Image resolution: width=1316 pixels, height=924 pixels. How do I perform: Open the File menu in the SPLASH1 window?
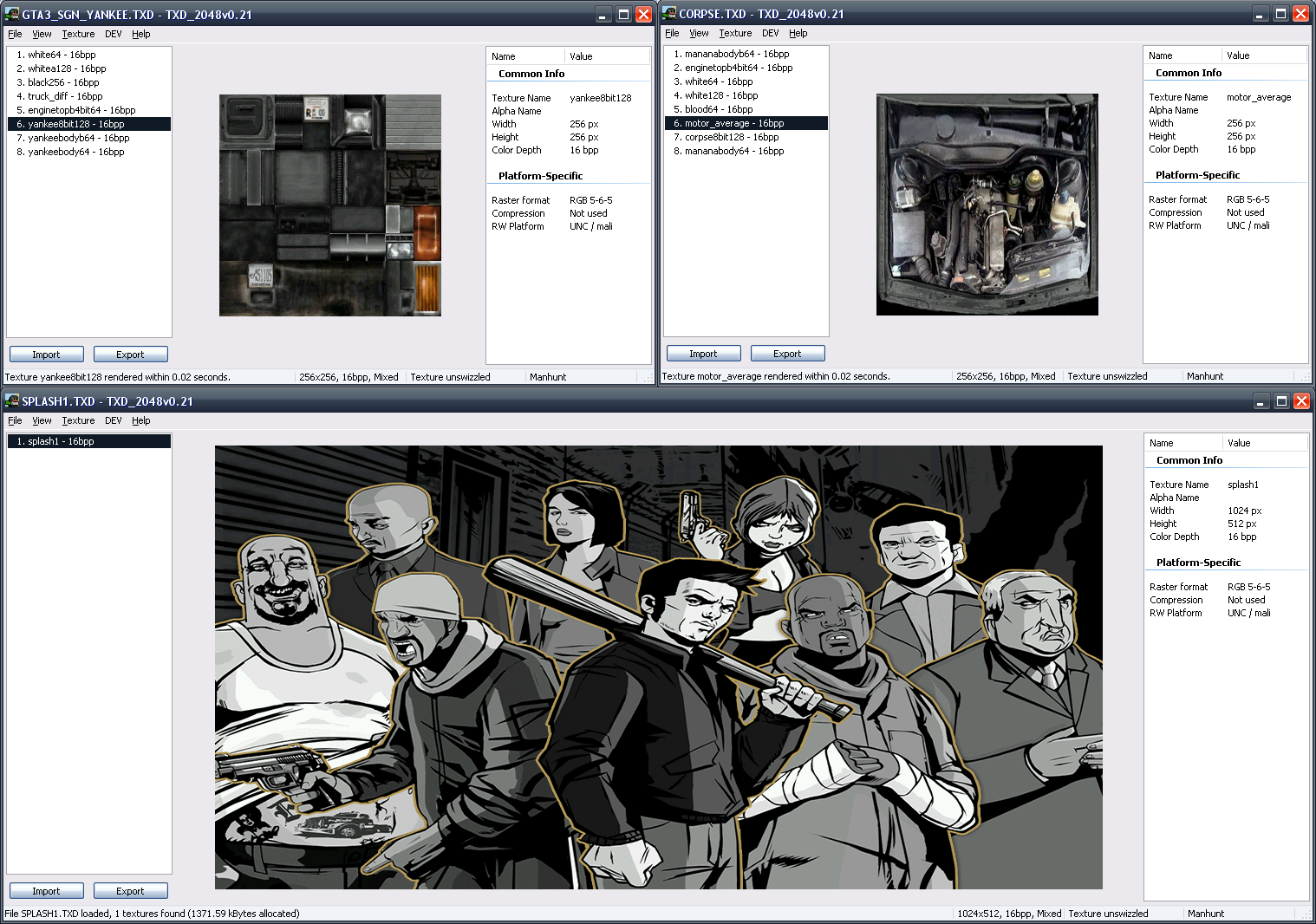15,420
